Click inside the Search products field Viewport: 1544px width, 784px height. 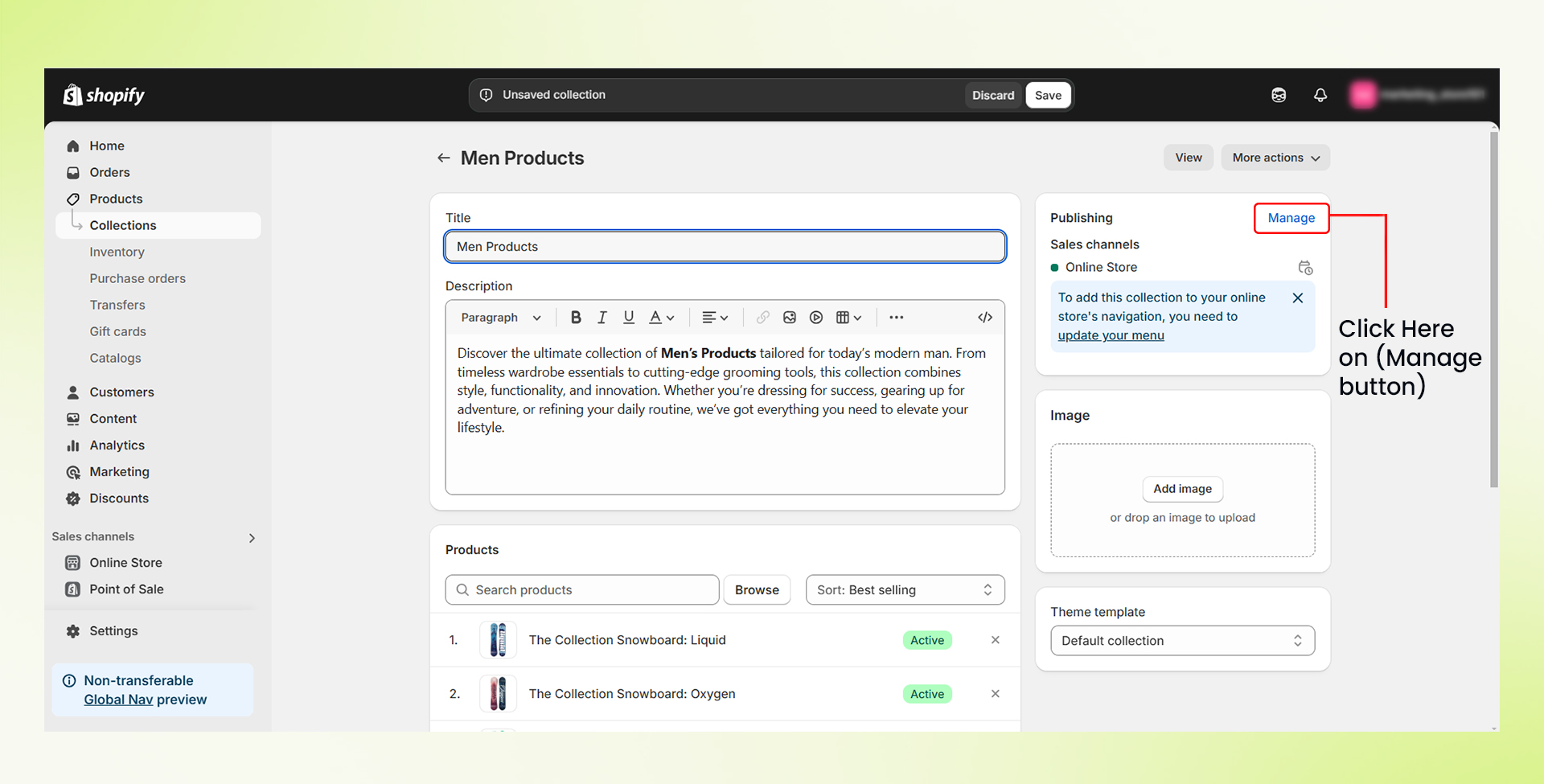click(x=591, y=590)
